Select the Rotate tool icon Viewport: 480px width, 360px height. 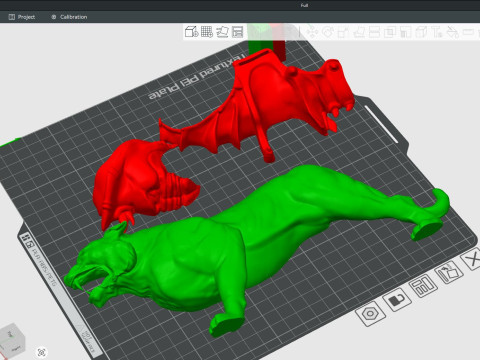tap(328, 32)
